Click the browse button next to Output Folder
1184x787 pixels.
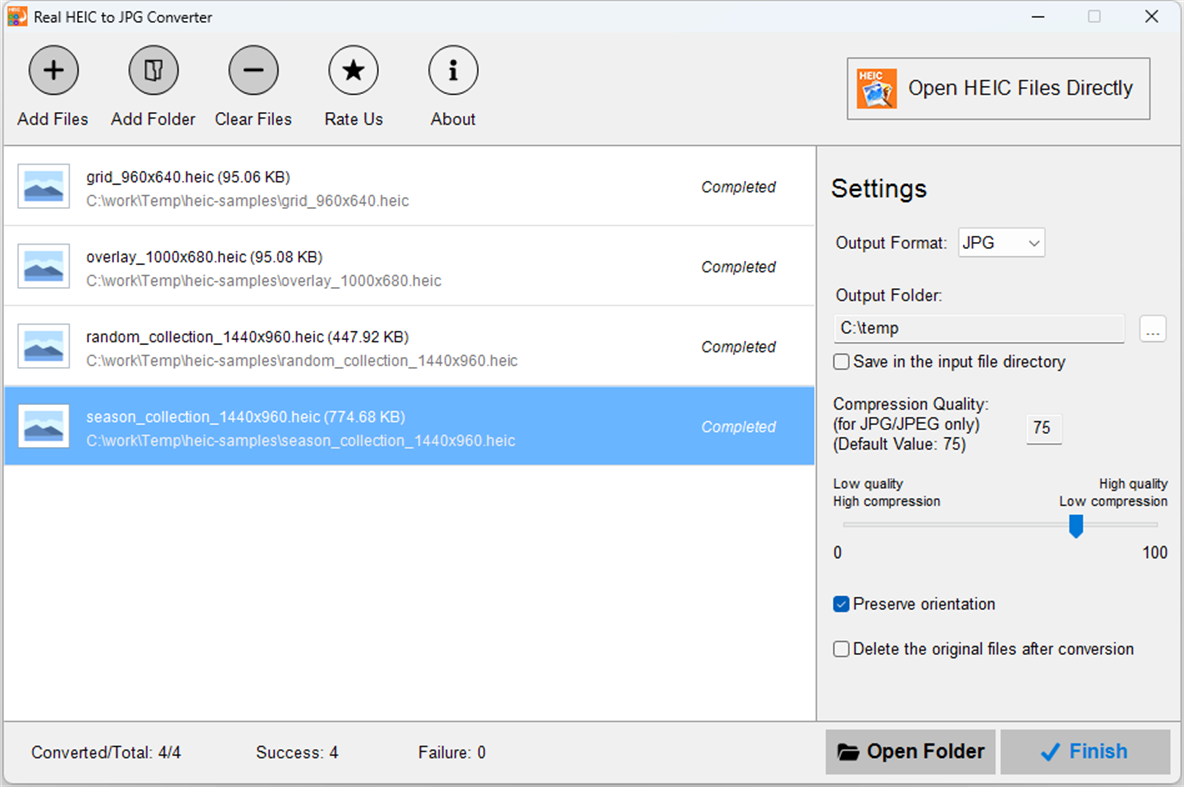(x=1153, y=329)
